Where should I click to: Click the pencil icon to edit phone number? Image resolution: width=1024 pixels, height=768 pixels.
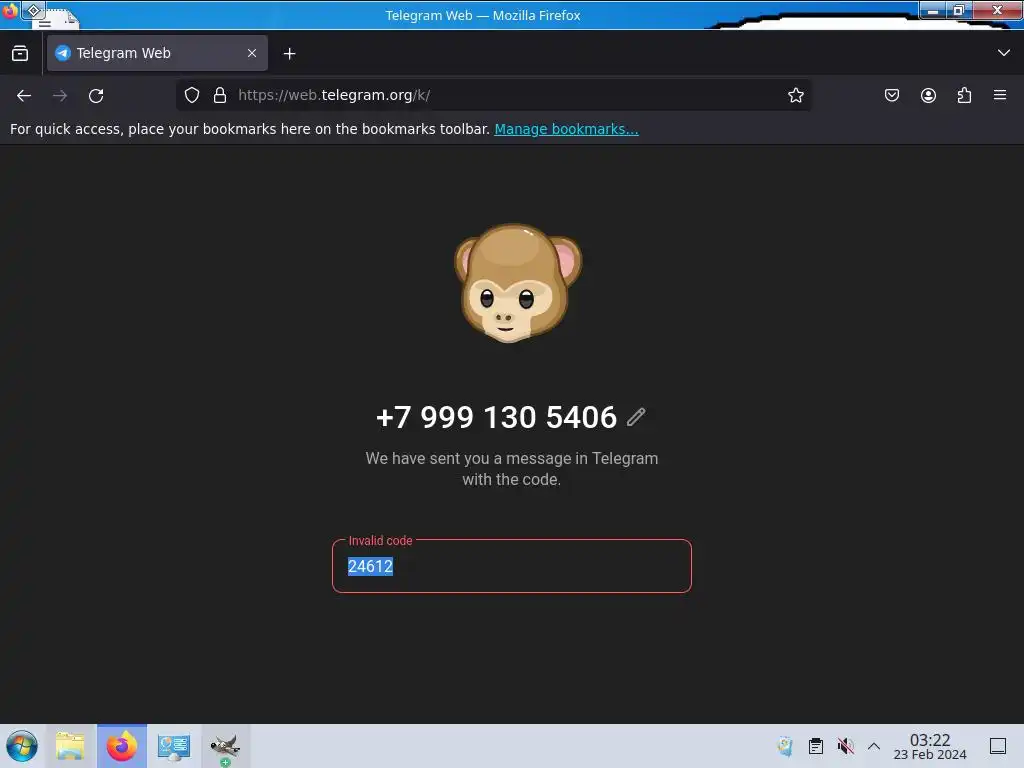click(636, 417)
